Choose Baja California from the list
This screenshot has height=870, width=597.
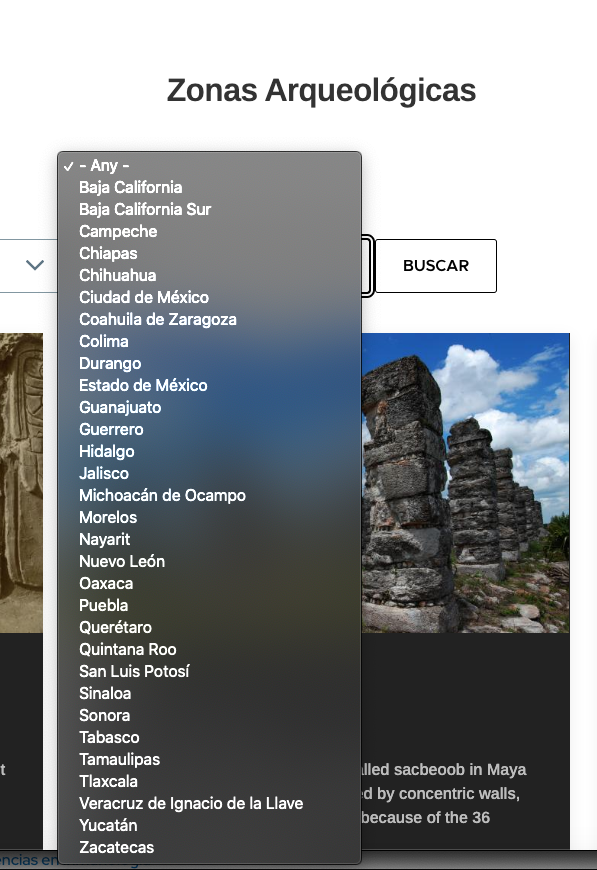210,188
